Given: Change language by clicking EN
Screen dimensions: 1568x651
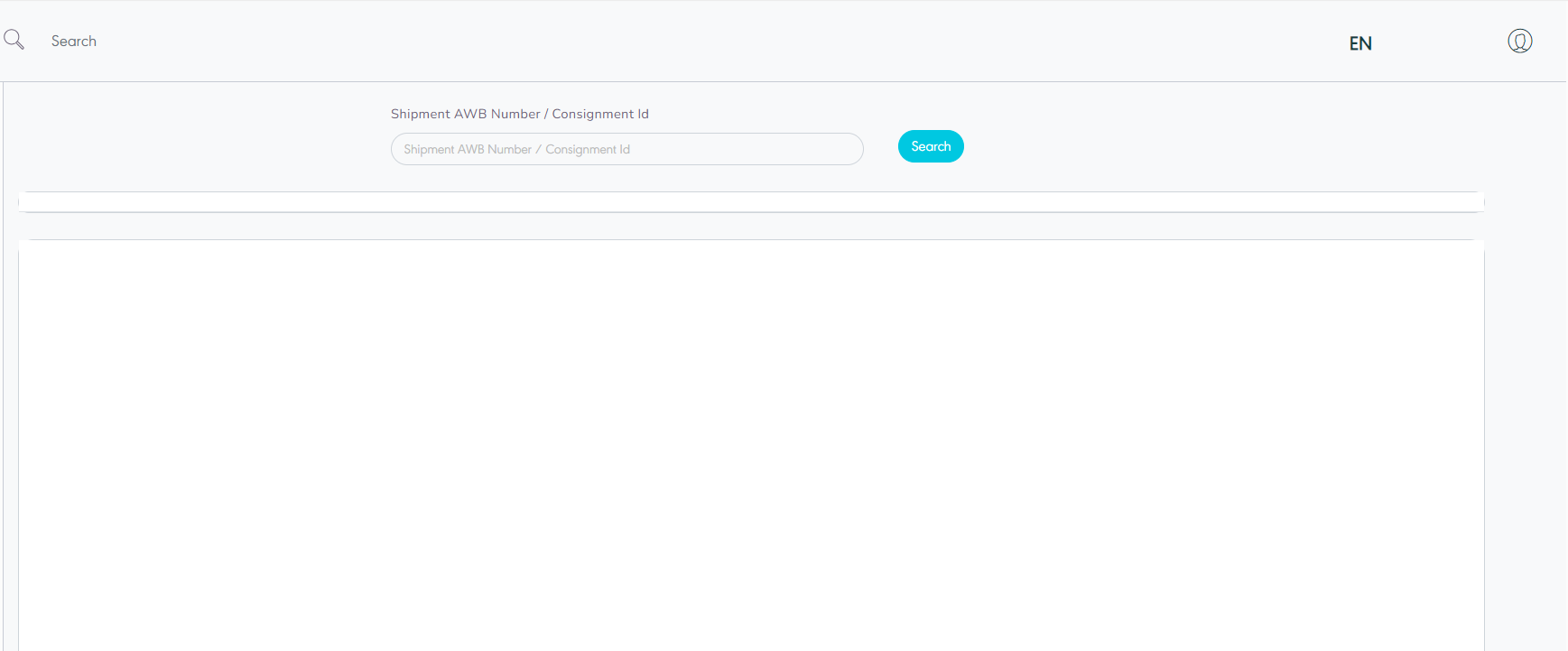Looking at the screenshot, I should click(1359, 43).
